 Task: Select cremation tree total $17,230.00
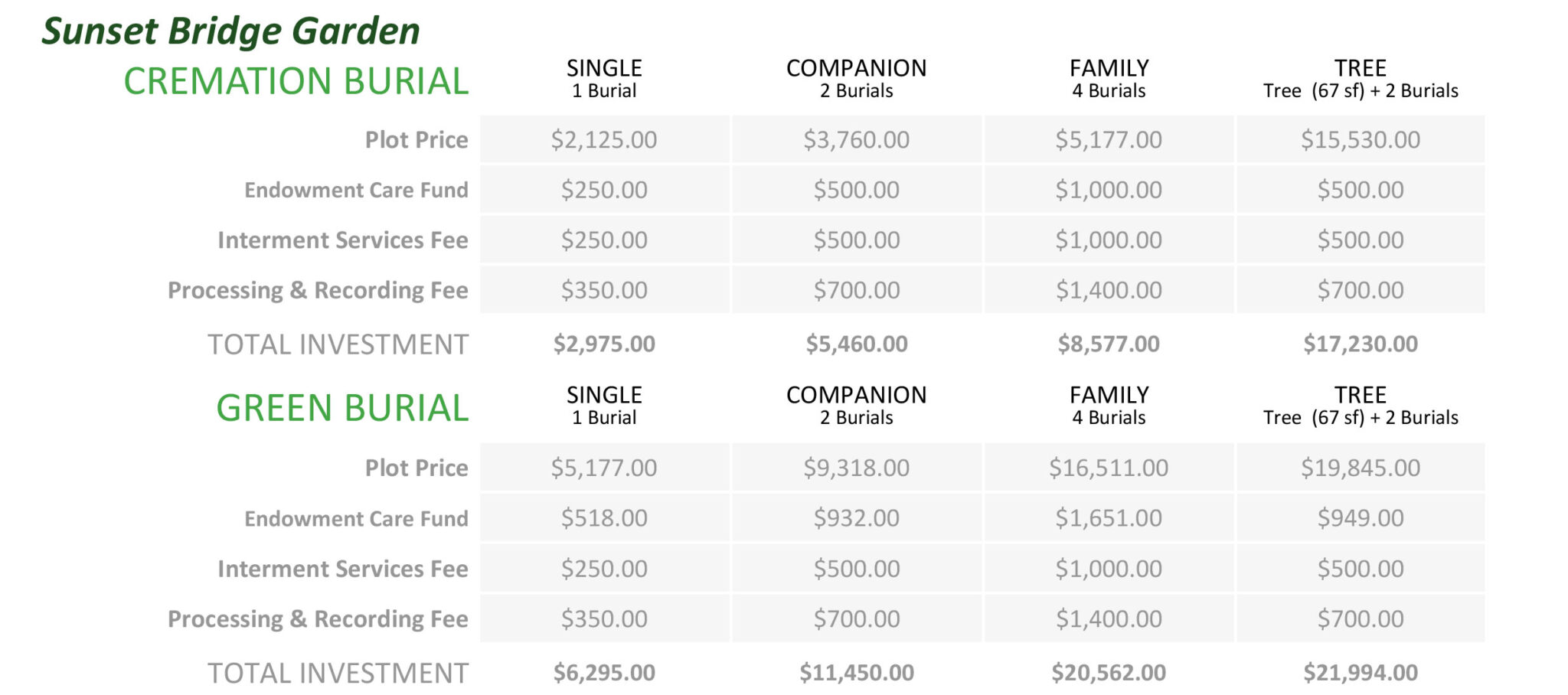point(1360,344)
